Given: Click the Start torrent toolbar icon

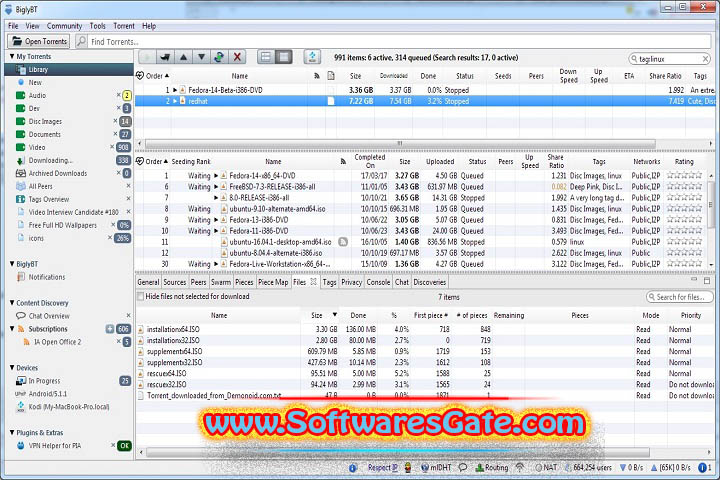Looking at the screenshot, I should click(x=147, y=57).
